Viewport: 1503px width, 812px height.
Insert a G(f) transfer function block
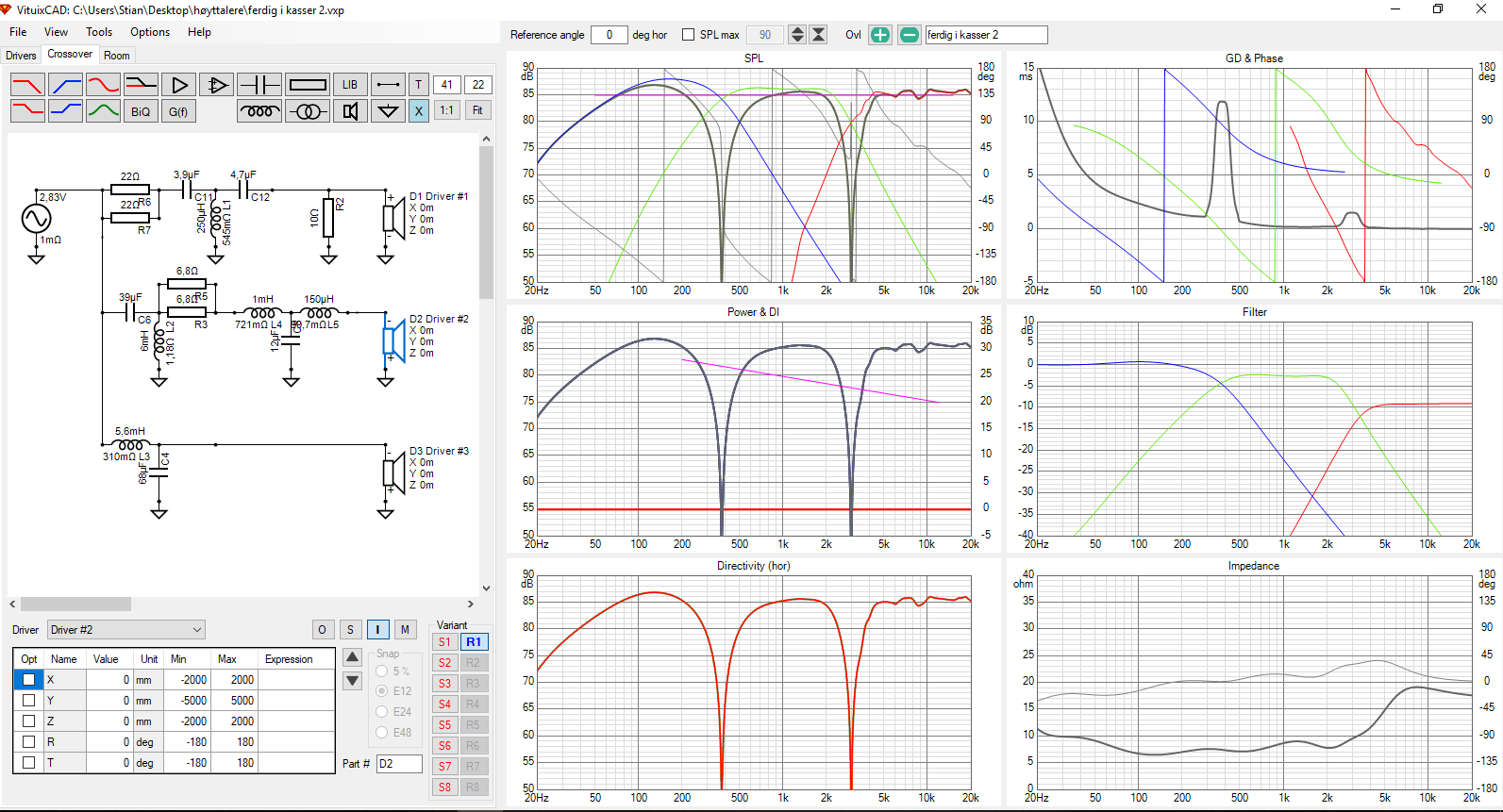click(x=178, y=111)
